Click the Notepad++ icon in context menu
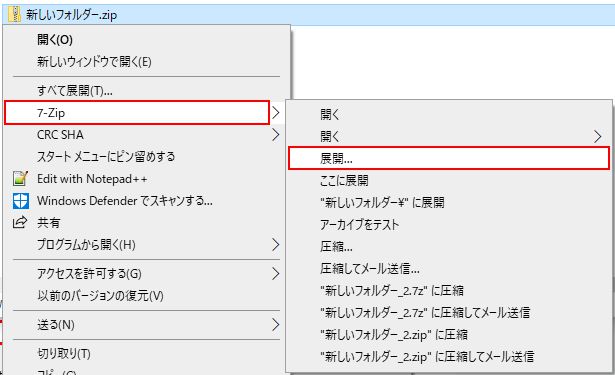Screen dimensions: 615x375 [20, 178]
